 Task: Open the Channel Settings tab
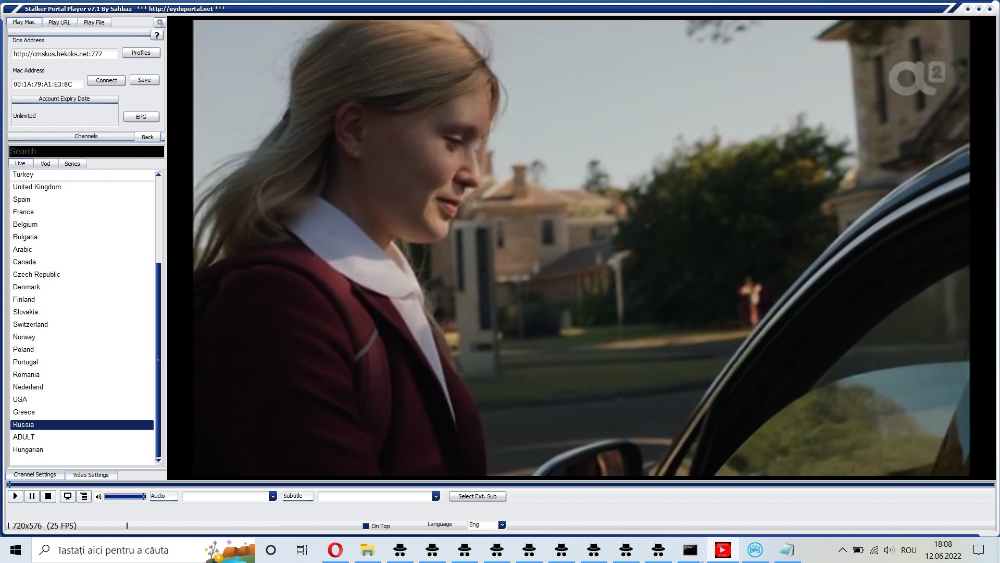[35, 475]
